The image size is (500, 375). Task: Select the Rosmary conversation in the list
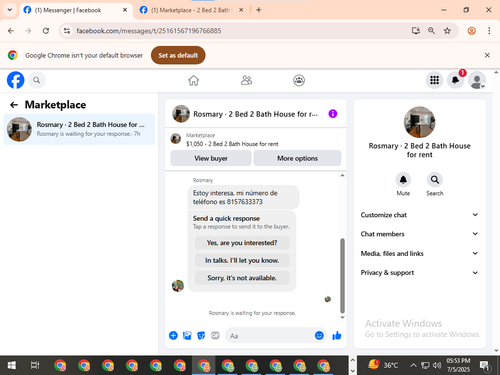coord(79,129)
